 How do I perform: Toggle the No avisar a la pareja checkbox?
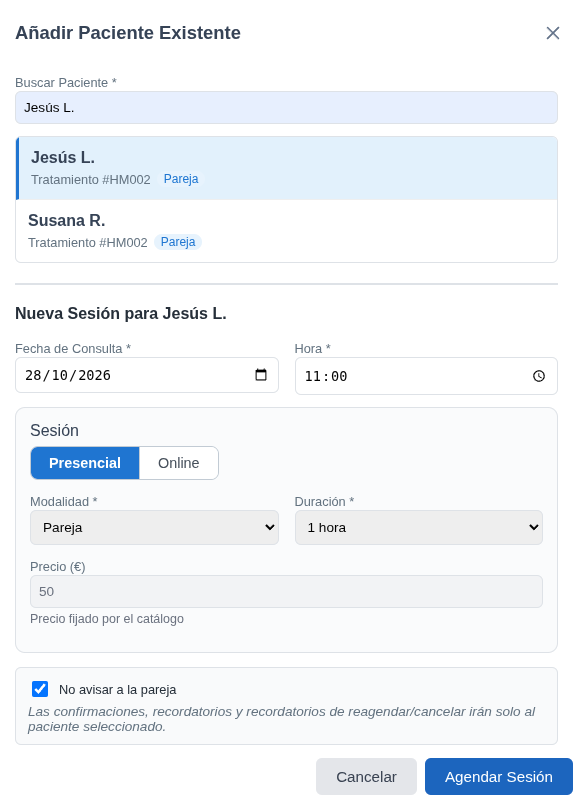(x=40, y=689)
